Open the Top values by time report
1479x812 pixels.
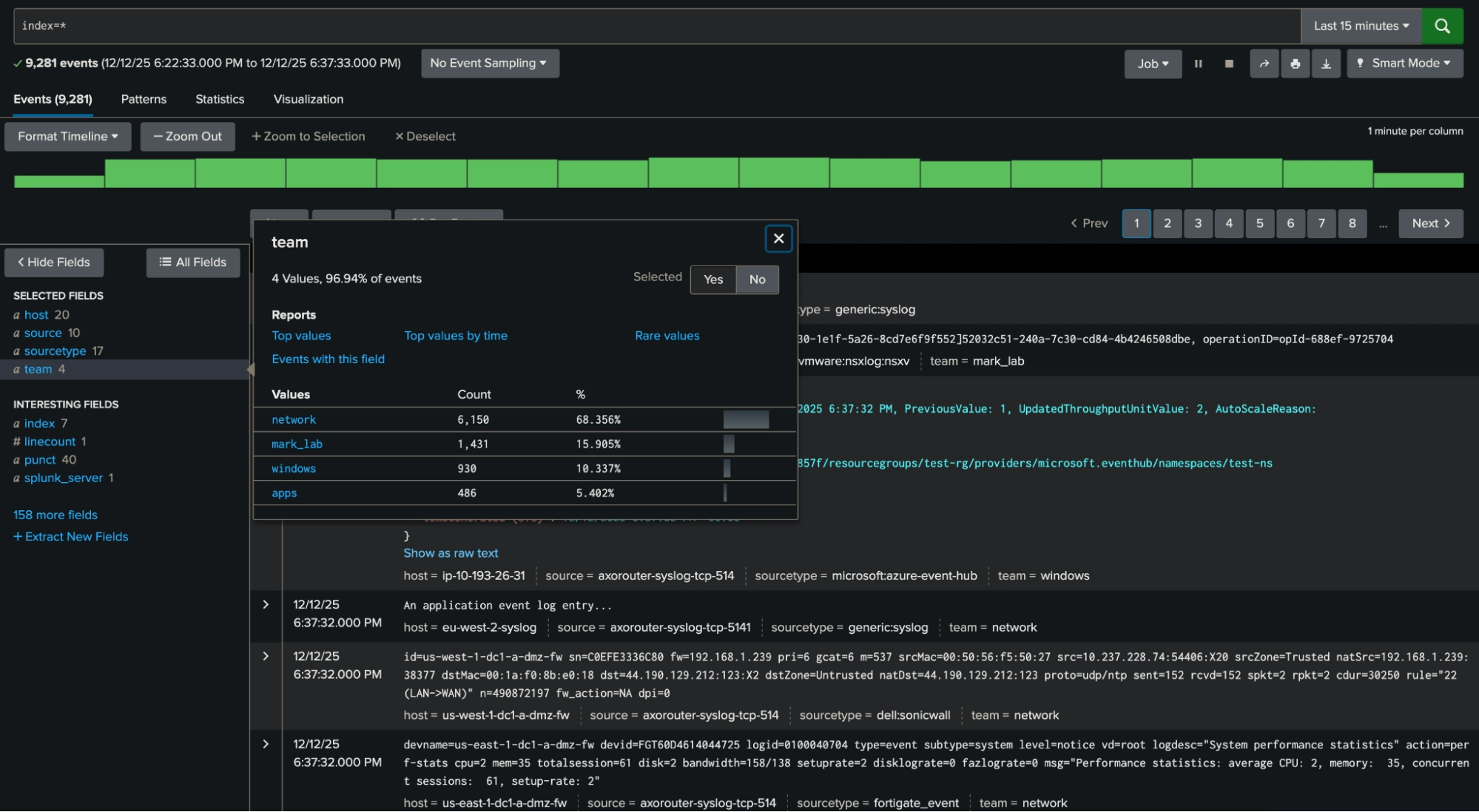tap(455, 336)
